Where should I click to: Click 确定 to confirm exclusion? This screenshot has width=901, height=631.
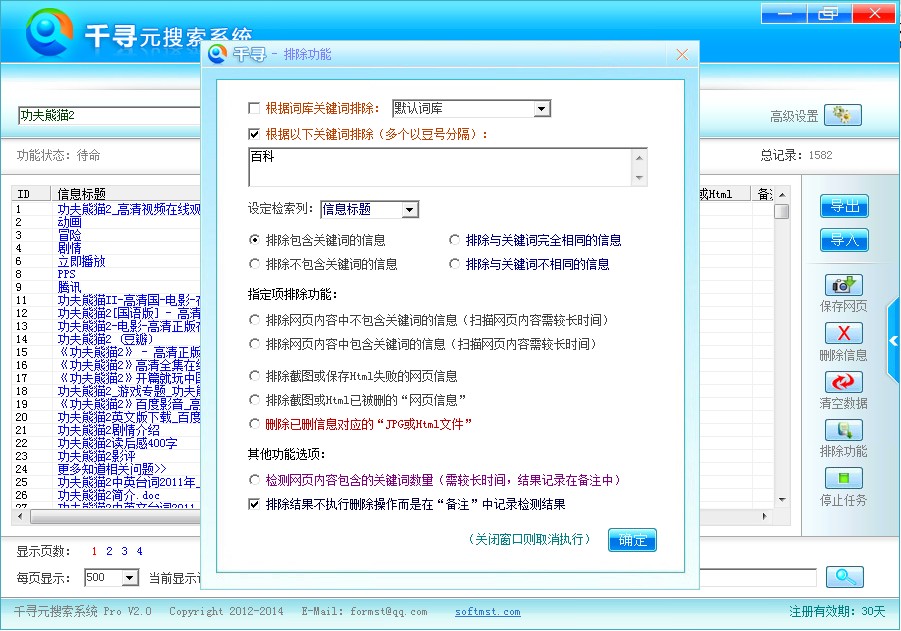(x=632, y=540)
